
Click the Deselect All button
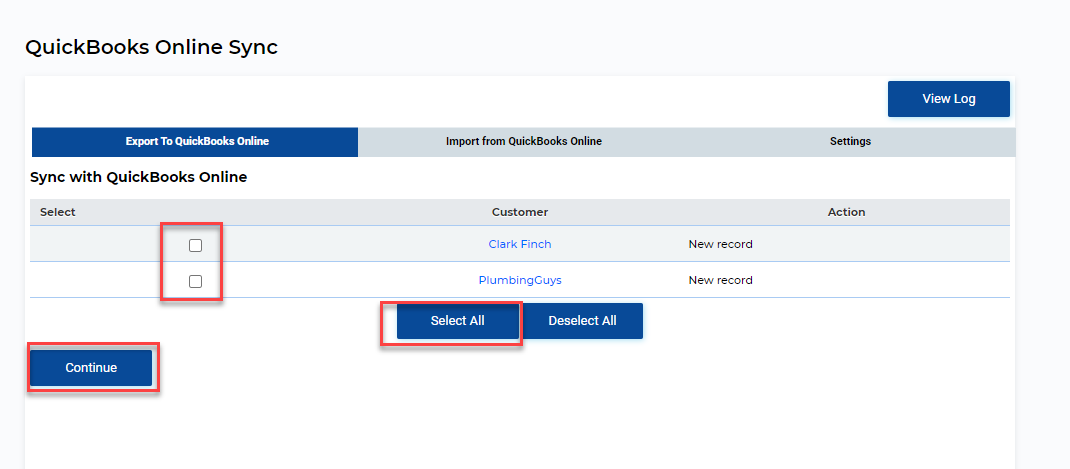582,321
